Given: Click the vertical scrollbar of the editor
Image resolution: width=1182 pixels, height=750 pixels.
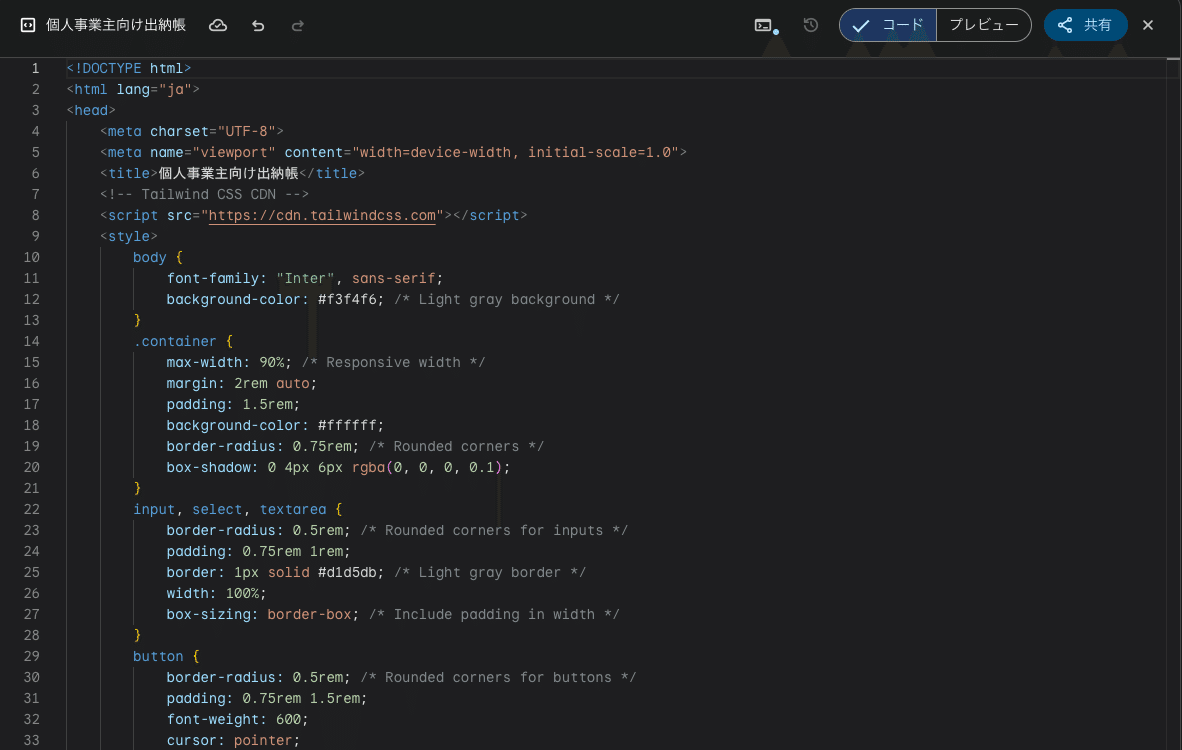Looking at the screenshot, I should 1173,403.
